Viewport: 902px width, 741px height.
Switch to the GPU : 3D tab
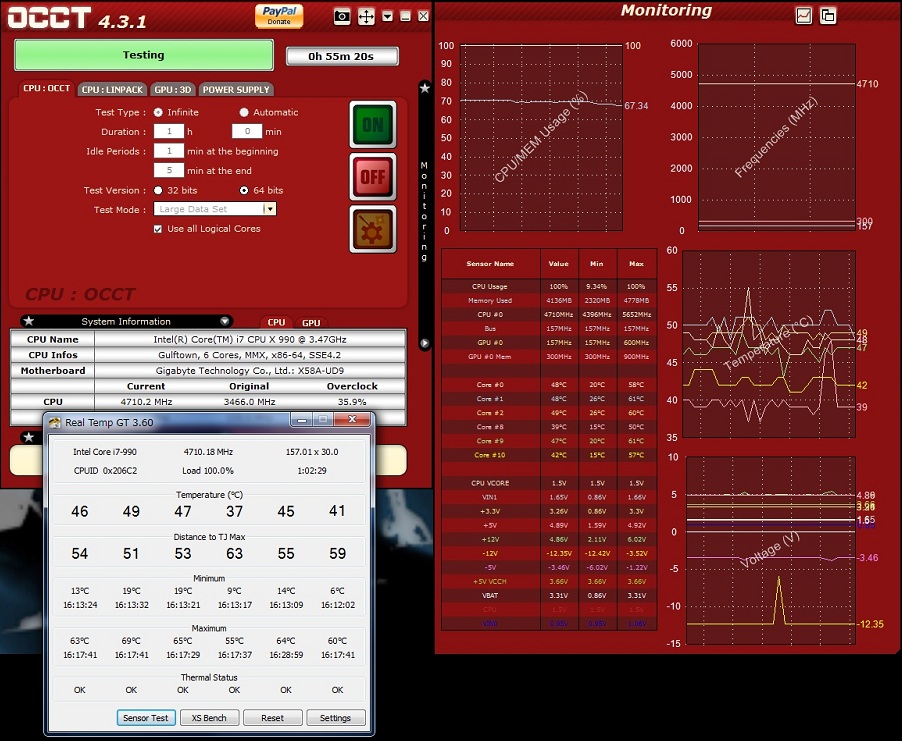click(x=173, y=89)
